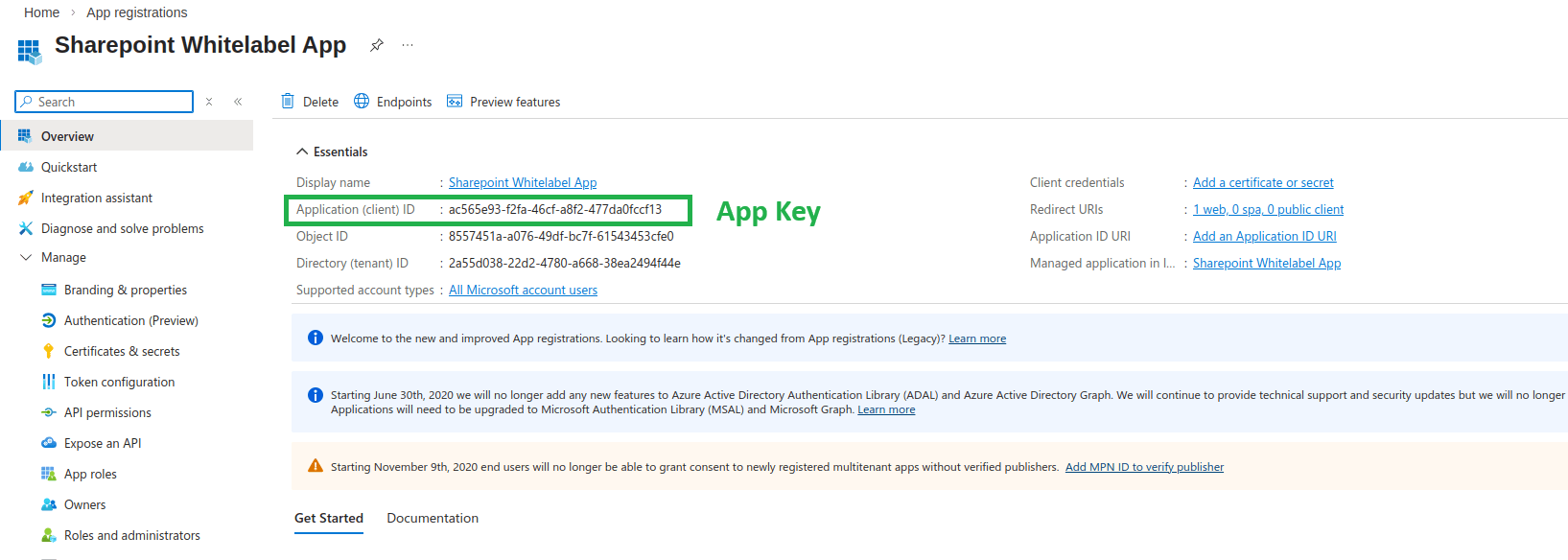Open the ellipsis more options menu

[x=408, y=45]
